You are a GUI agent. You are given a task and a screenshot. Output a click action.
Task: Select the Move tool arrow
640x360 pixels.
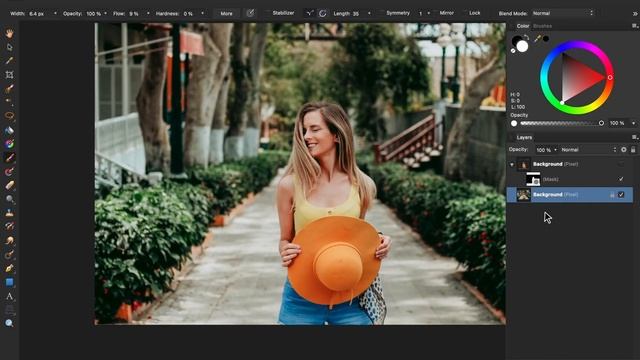[x=9, y=47]
